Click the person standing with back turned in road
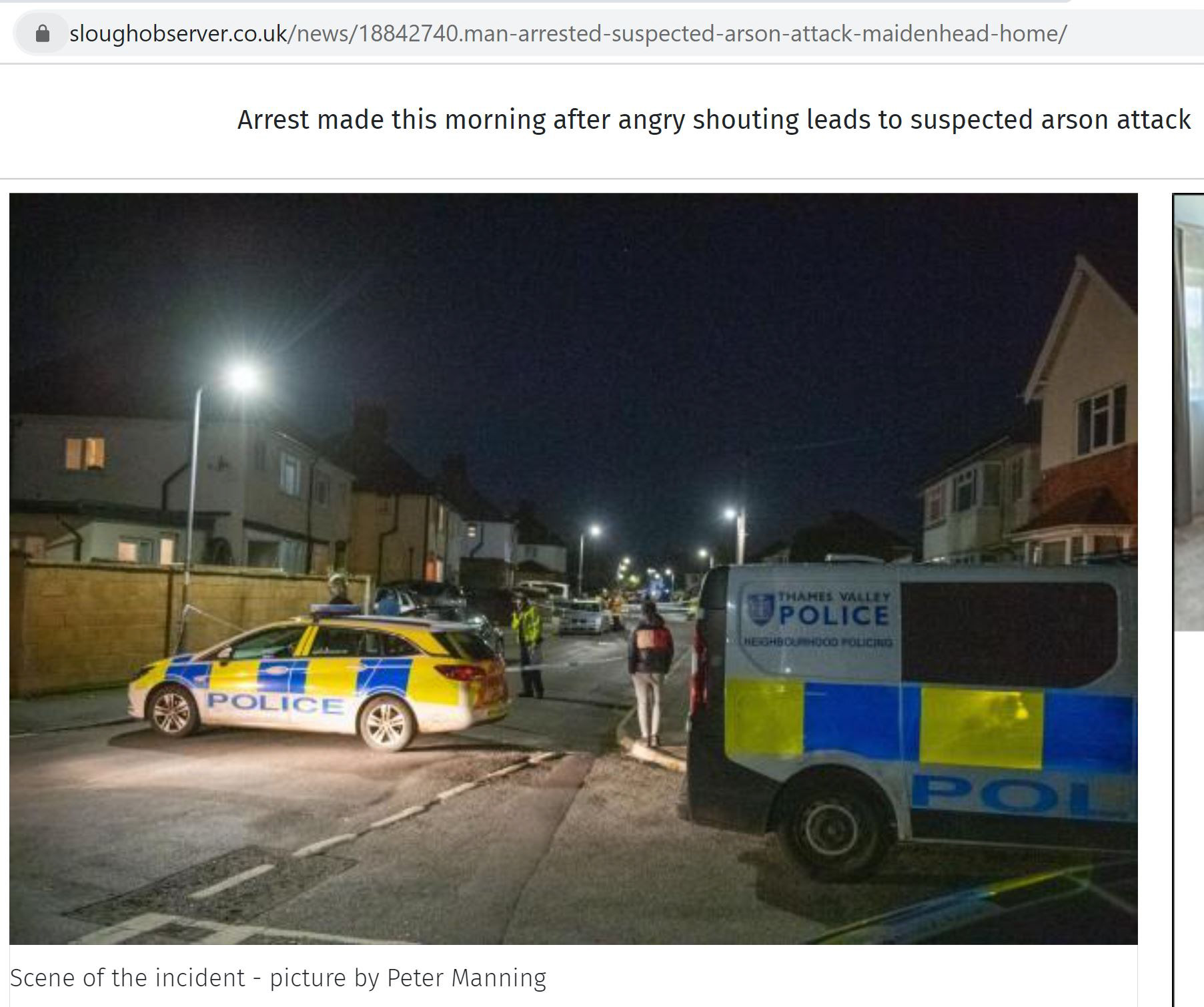This screenshot has width=1204, height=1007. [649, 674]
